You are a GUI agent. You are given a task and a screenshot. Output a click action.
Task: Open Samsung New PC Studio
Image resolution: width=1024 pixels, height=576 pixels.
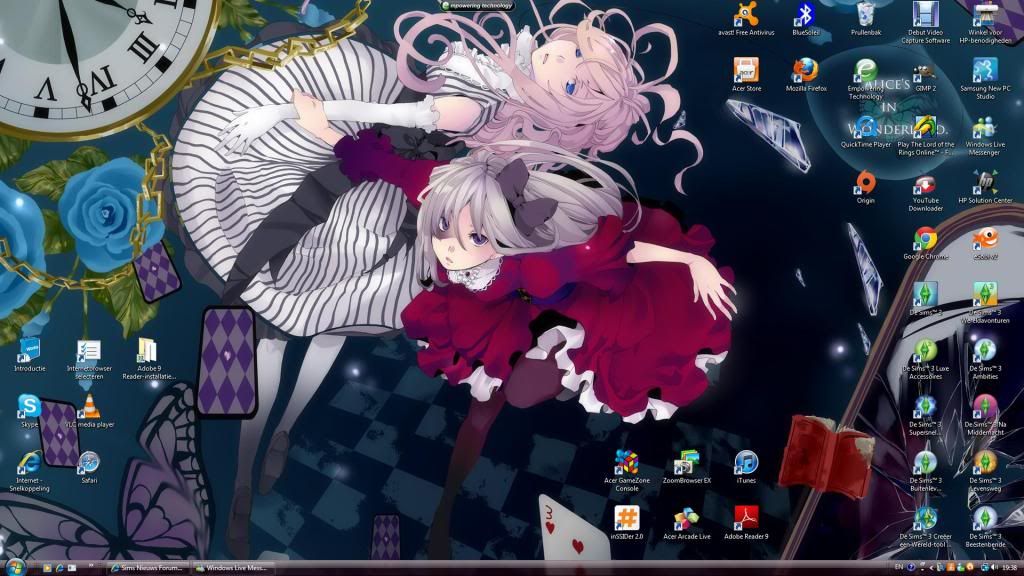point(985,79)
